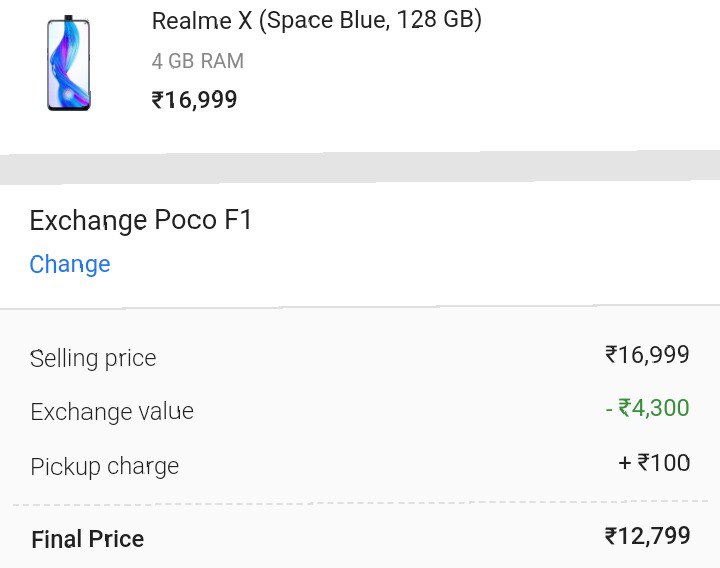Click the rupee symbol in Final Price amount
The width and height of the screenshot is (720, 568).
[611, 536]
